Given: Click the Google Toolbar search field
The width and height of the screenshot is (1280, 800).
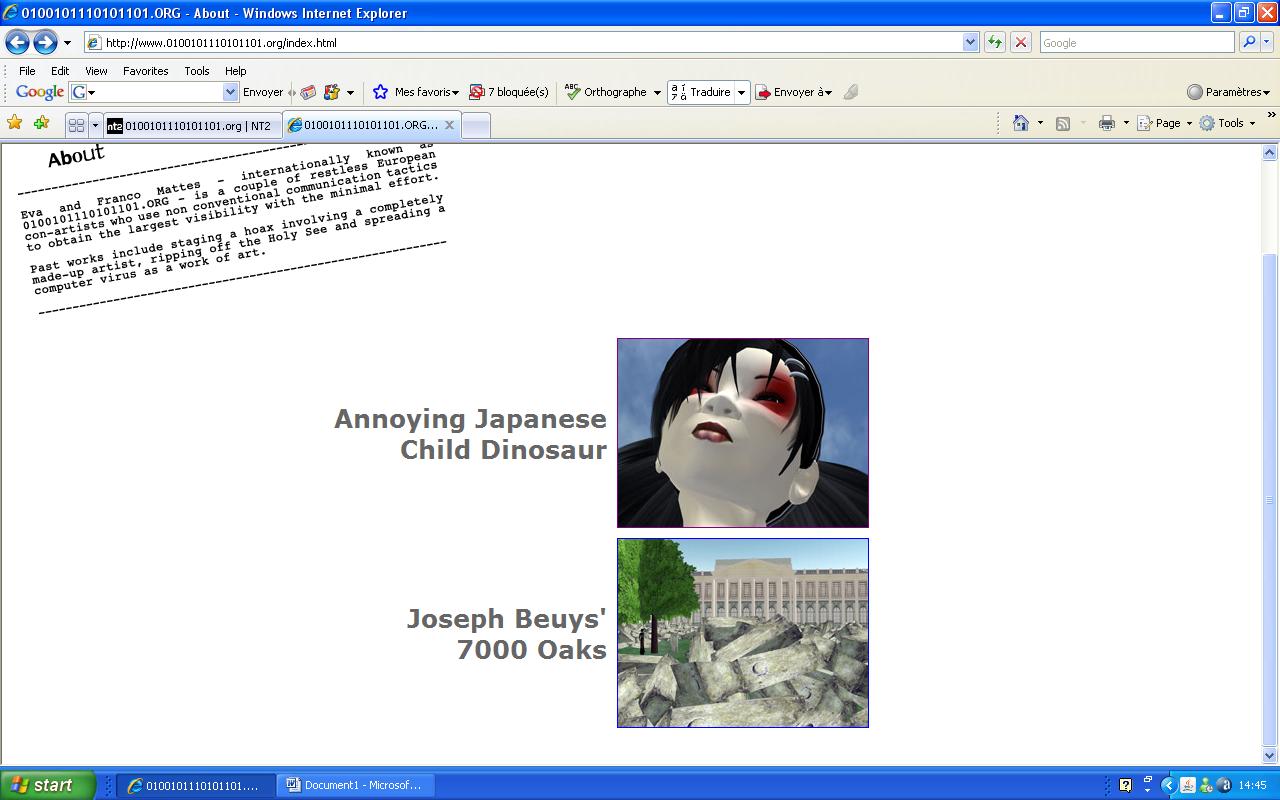Looking at the screenshot, I should coord(154,92).
